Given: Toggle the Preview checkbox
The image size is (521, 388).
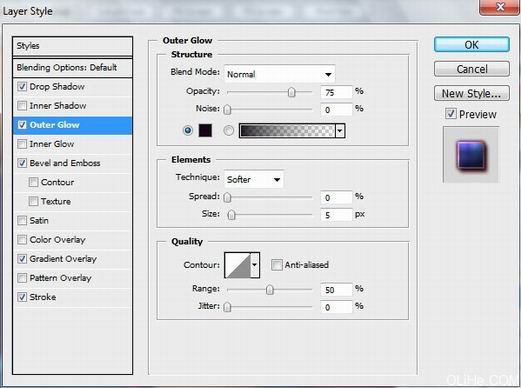Looking at the screenshot, I should (450, 114).
